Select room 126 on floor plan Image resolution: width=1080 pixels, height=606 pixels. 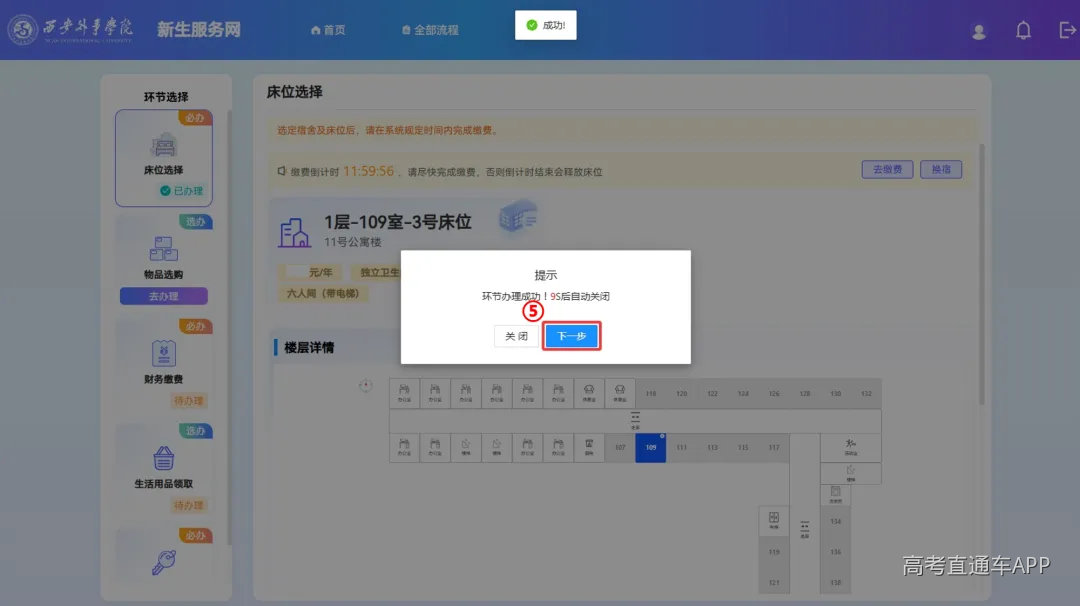tap(773, 394)
